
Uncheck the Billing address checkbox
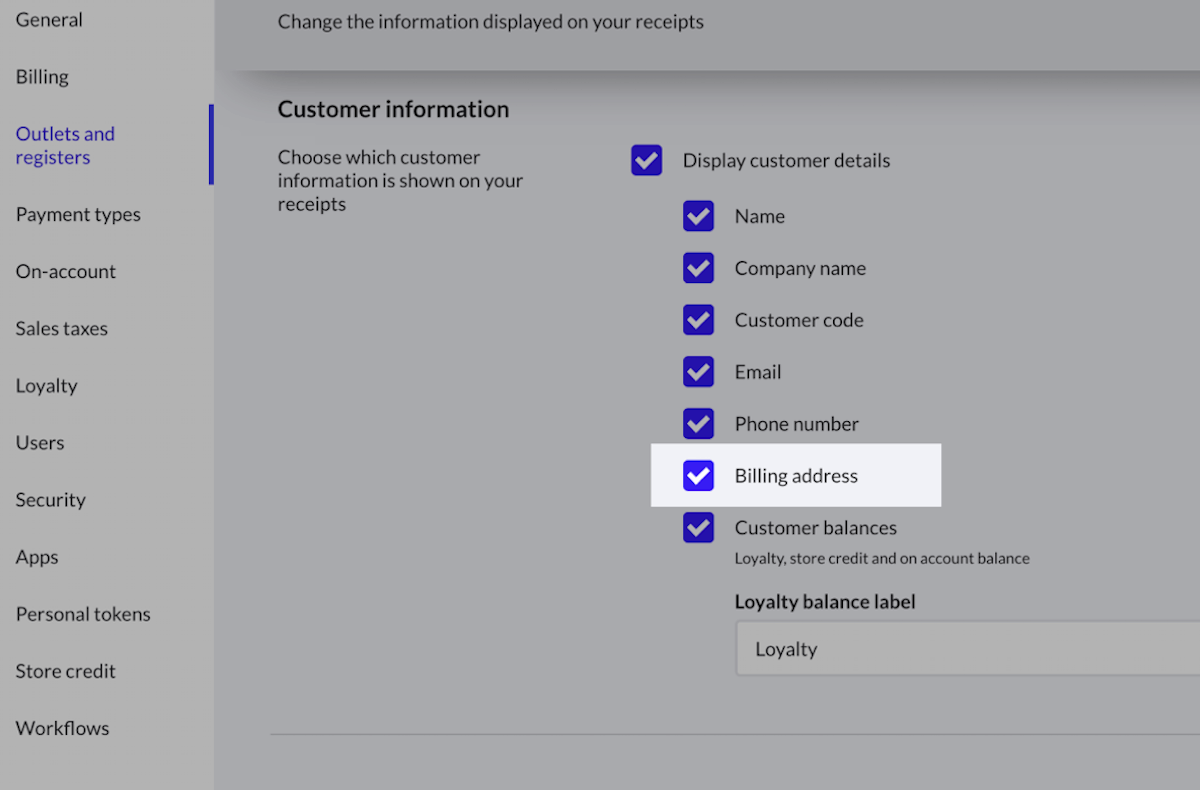tap(698, 476)
